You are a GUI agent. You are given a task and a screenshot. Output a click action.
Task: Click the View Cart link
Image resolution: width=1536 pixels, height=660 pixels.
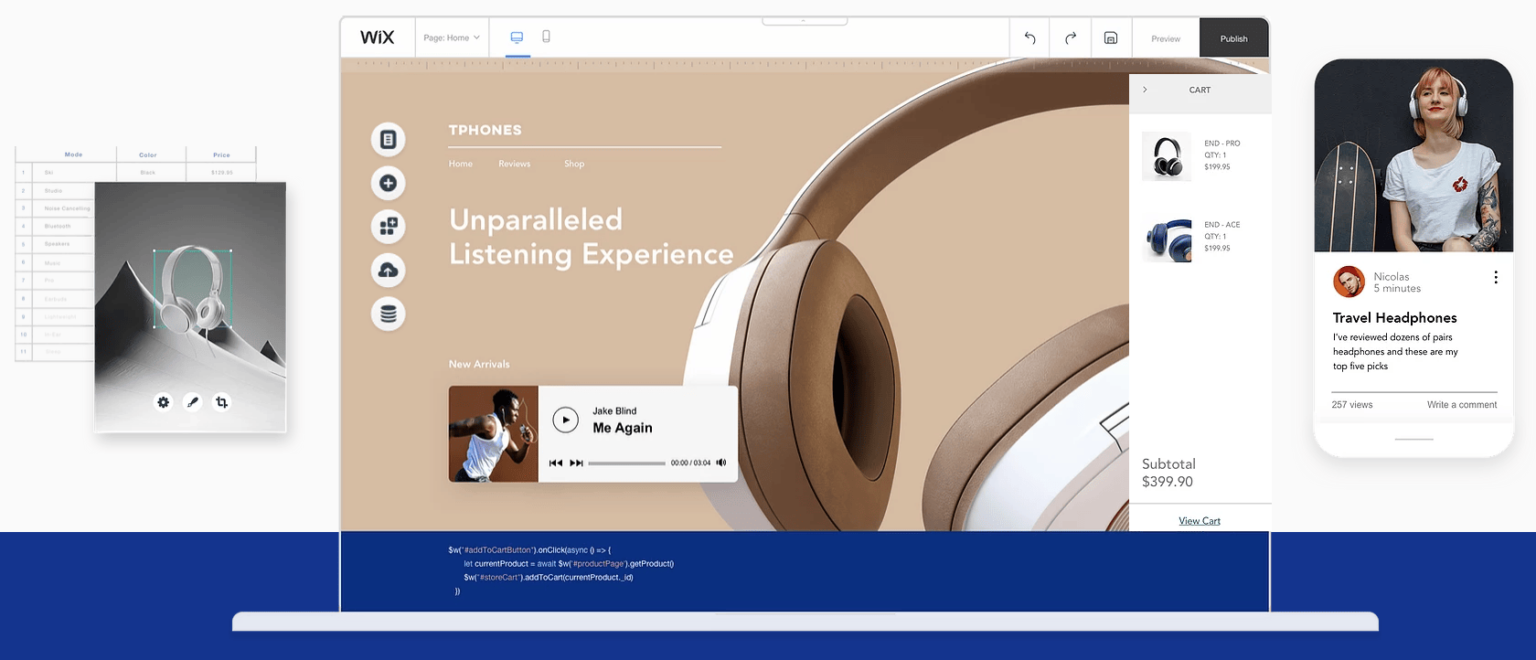point(1199,521)
